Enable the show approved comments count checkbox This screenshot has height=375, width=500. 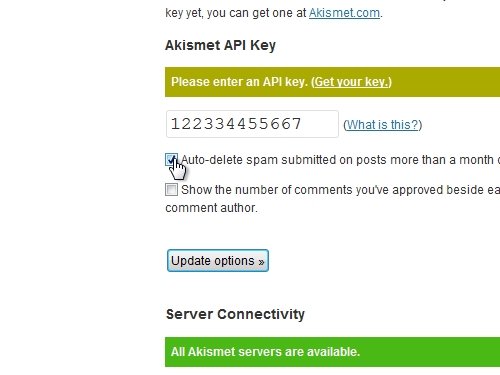(x=171, y=190)
